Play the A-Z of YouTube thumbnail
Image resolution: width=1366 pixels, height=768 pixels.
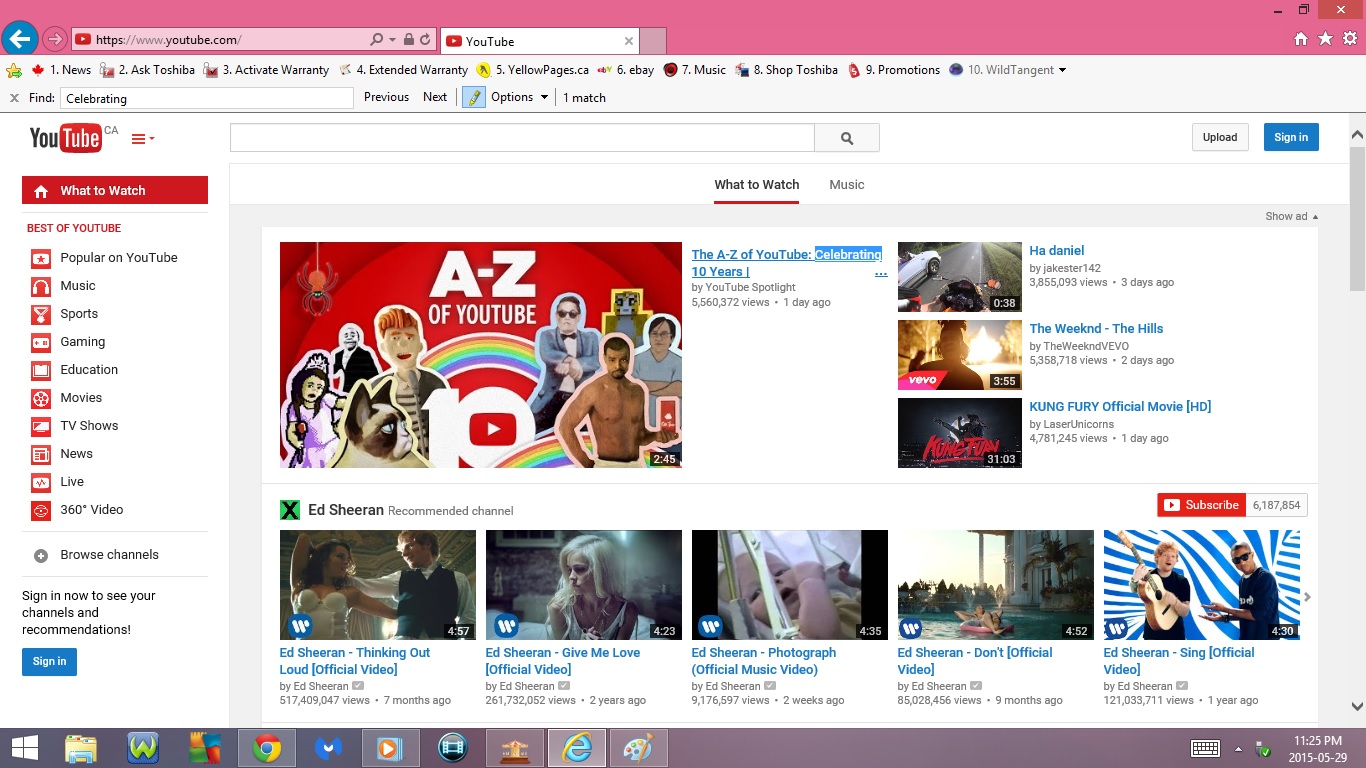(x=481, y=355)
